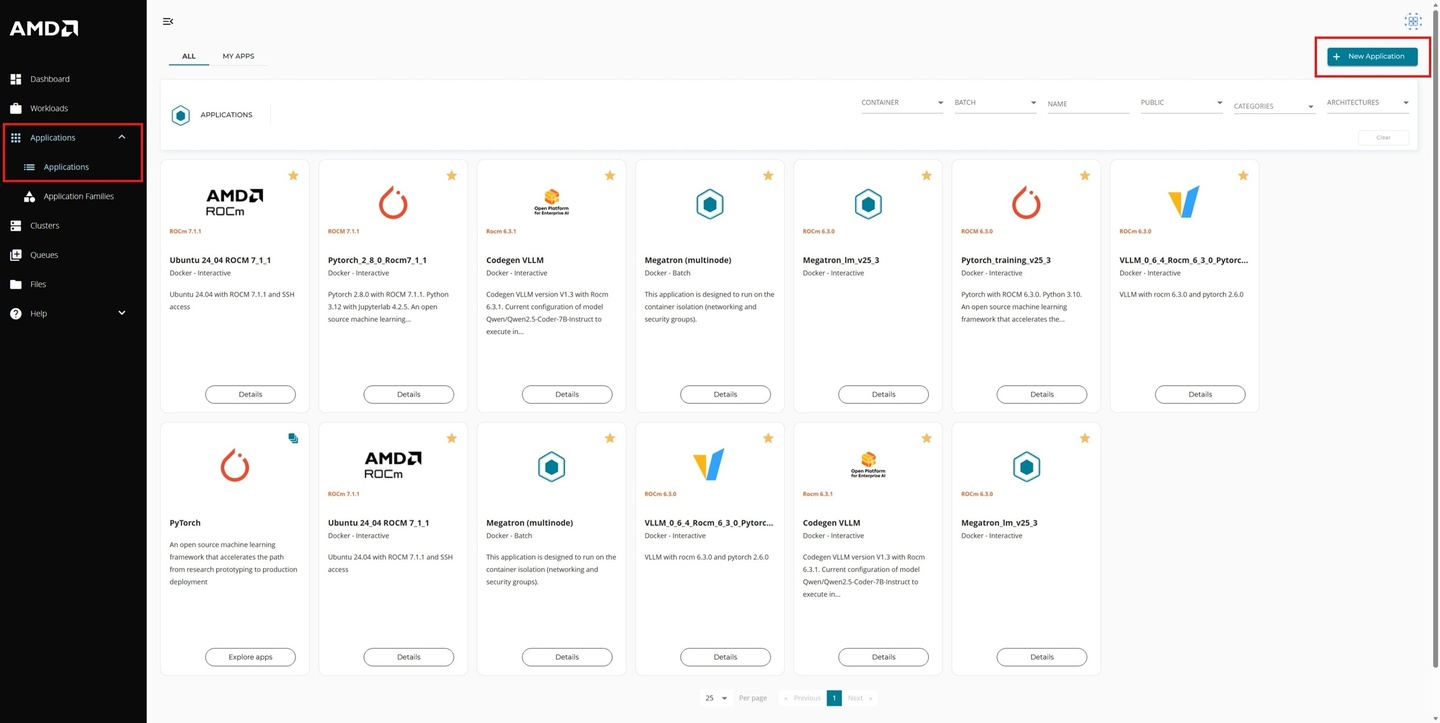Toggle favorite star on Ubuntu 24_04 ROCM 7_1_1 card

pyautogui.click(x=293, y=176)
